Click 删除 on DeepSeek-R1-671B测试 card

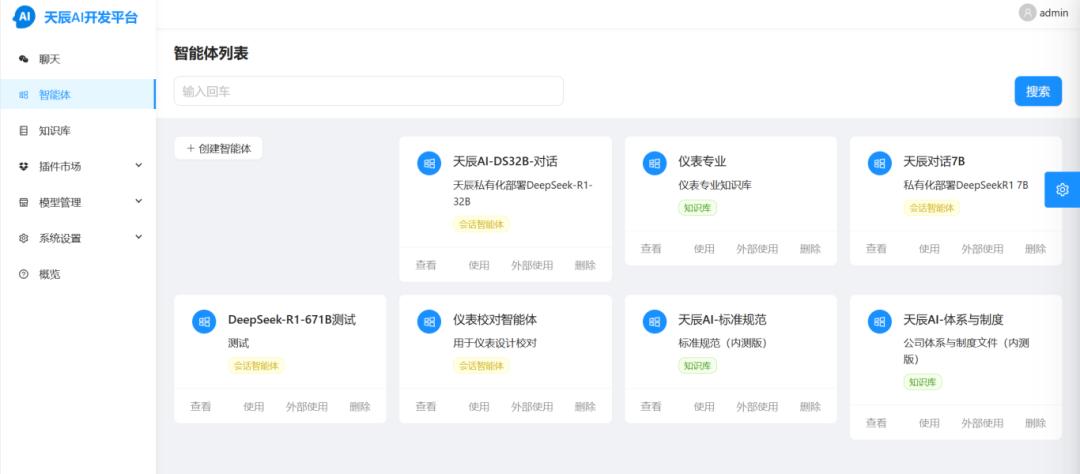click(x=360, y=406)
